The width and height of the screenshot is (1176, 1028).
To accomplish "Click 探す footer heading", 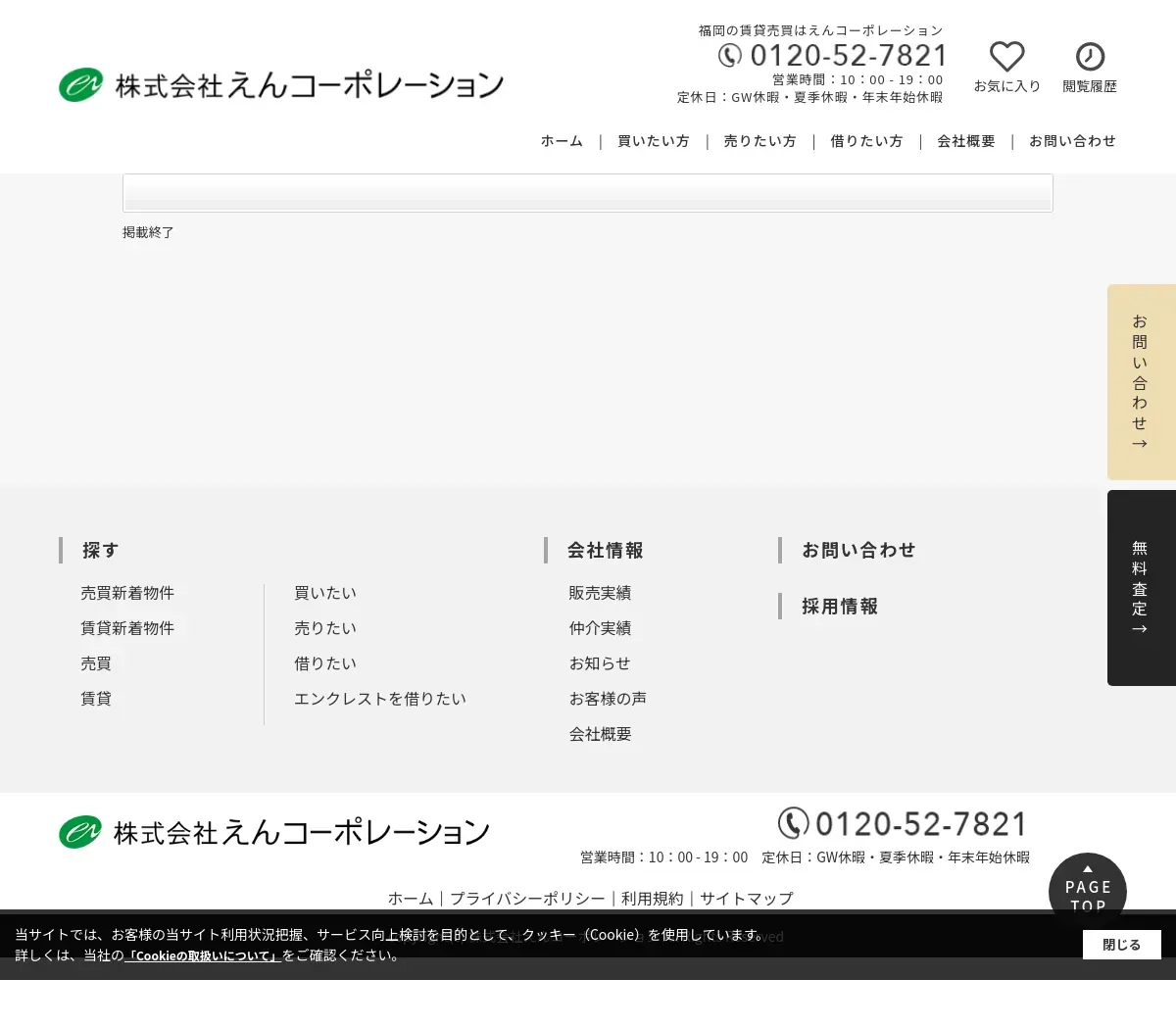I will [x=101, y=551].
